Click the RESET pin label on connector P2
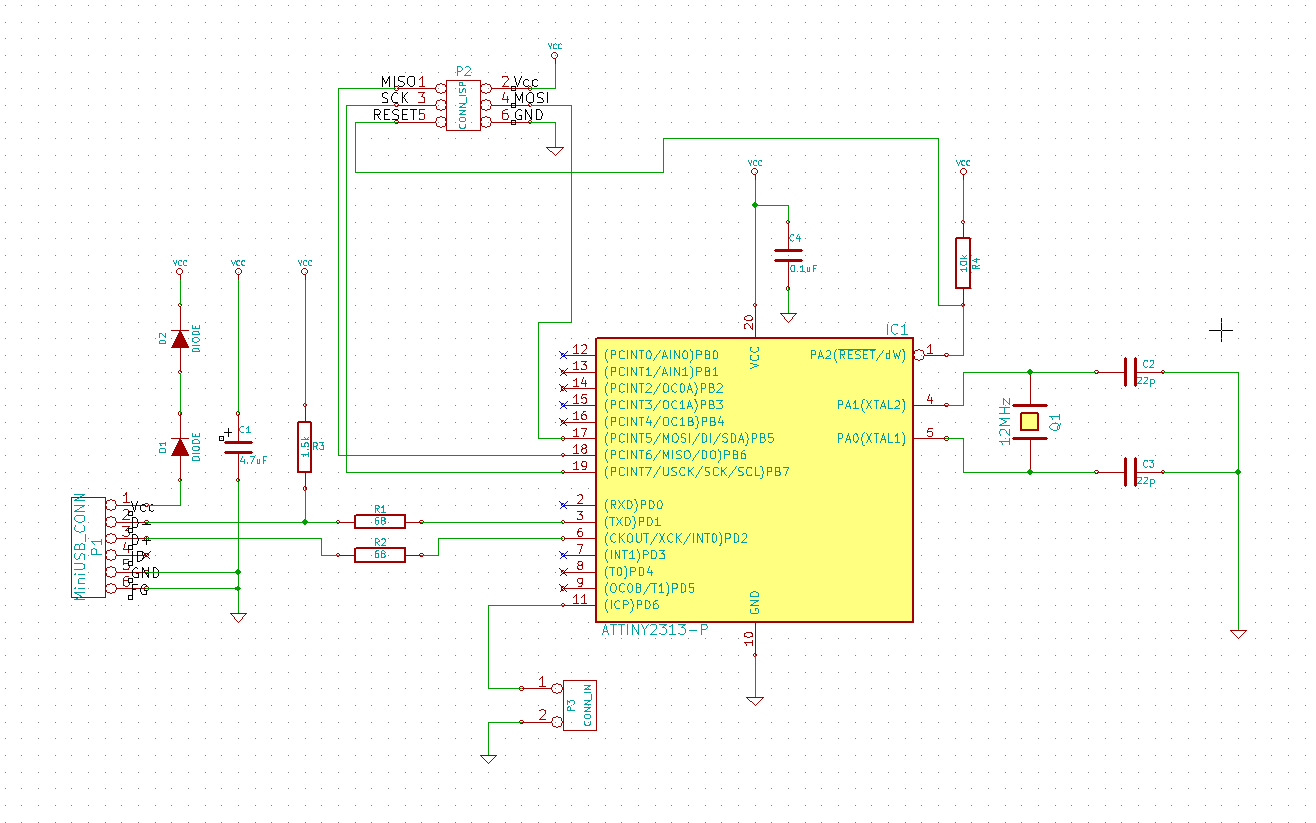Image resolution: width=1316 pixels, height=823 pixels. click(x=394, y=115)
